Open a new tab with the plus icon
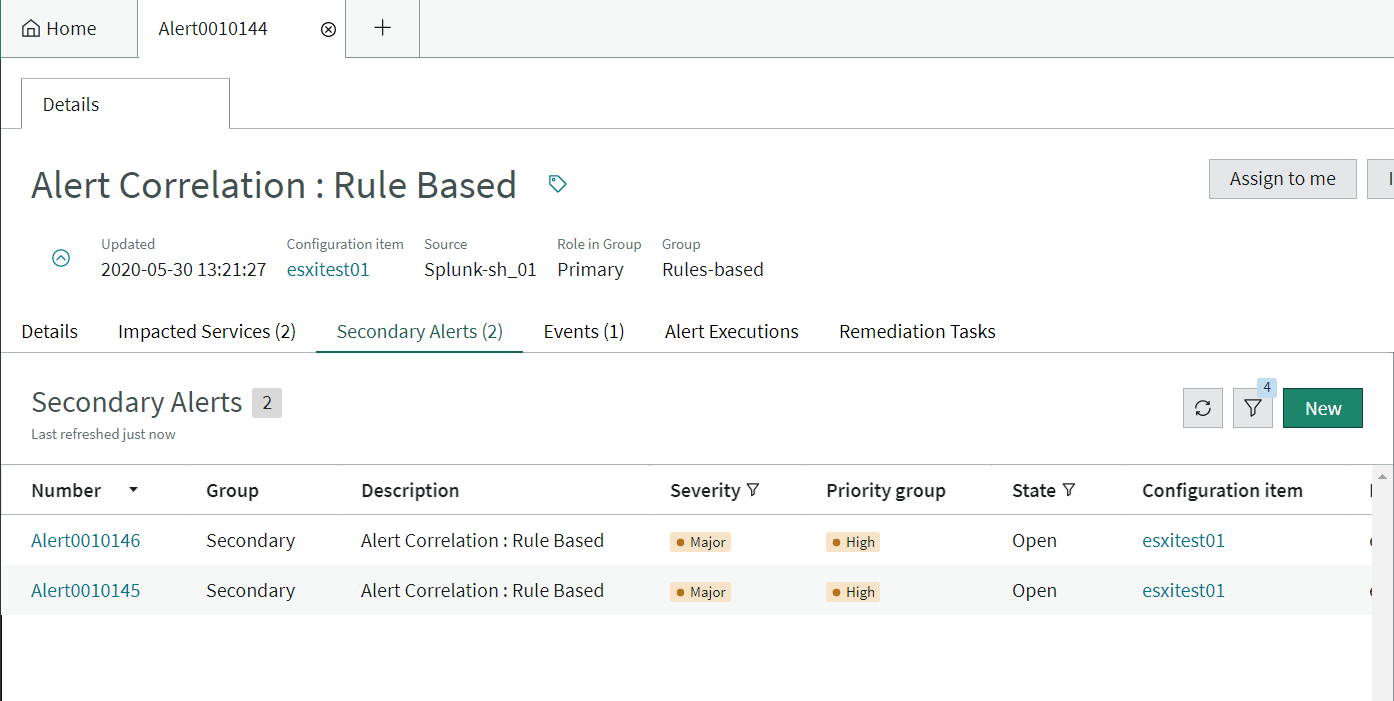Screen dimensions: 1394x701 pyautogui.click(x=382, y=28)
